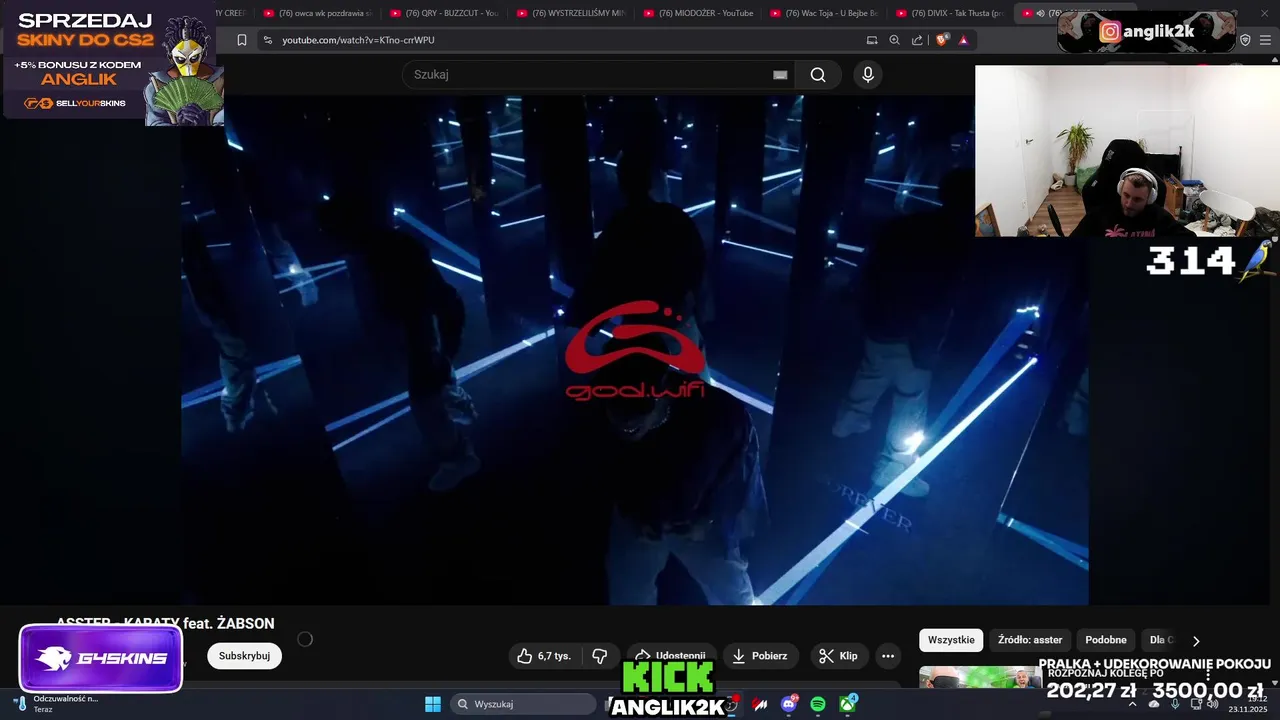Open the Xbox icon in taskbar
The image size is (1280, 720).
(847, 704)
